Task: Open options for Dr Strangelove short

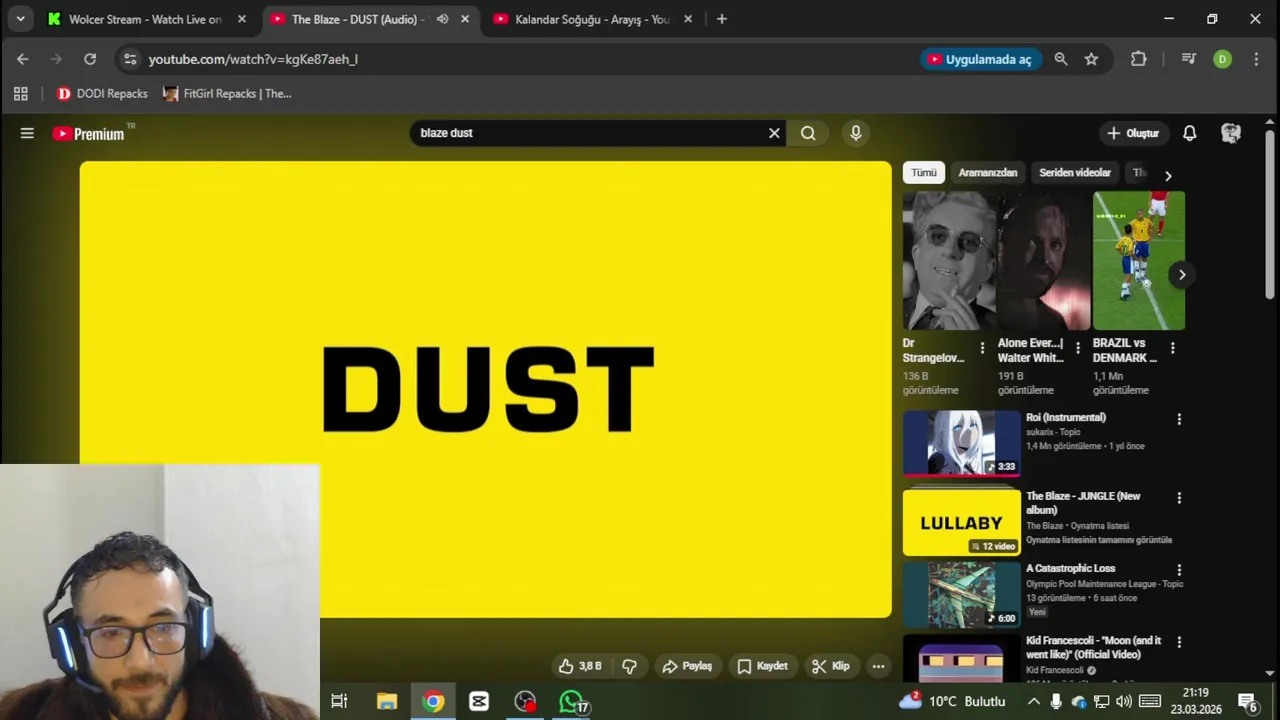Action: [982, 348]
